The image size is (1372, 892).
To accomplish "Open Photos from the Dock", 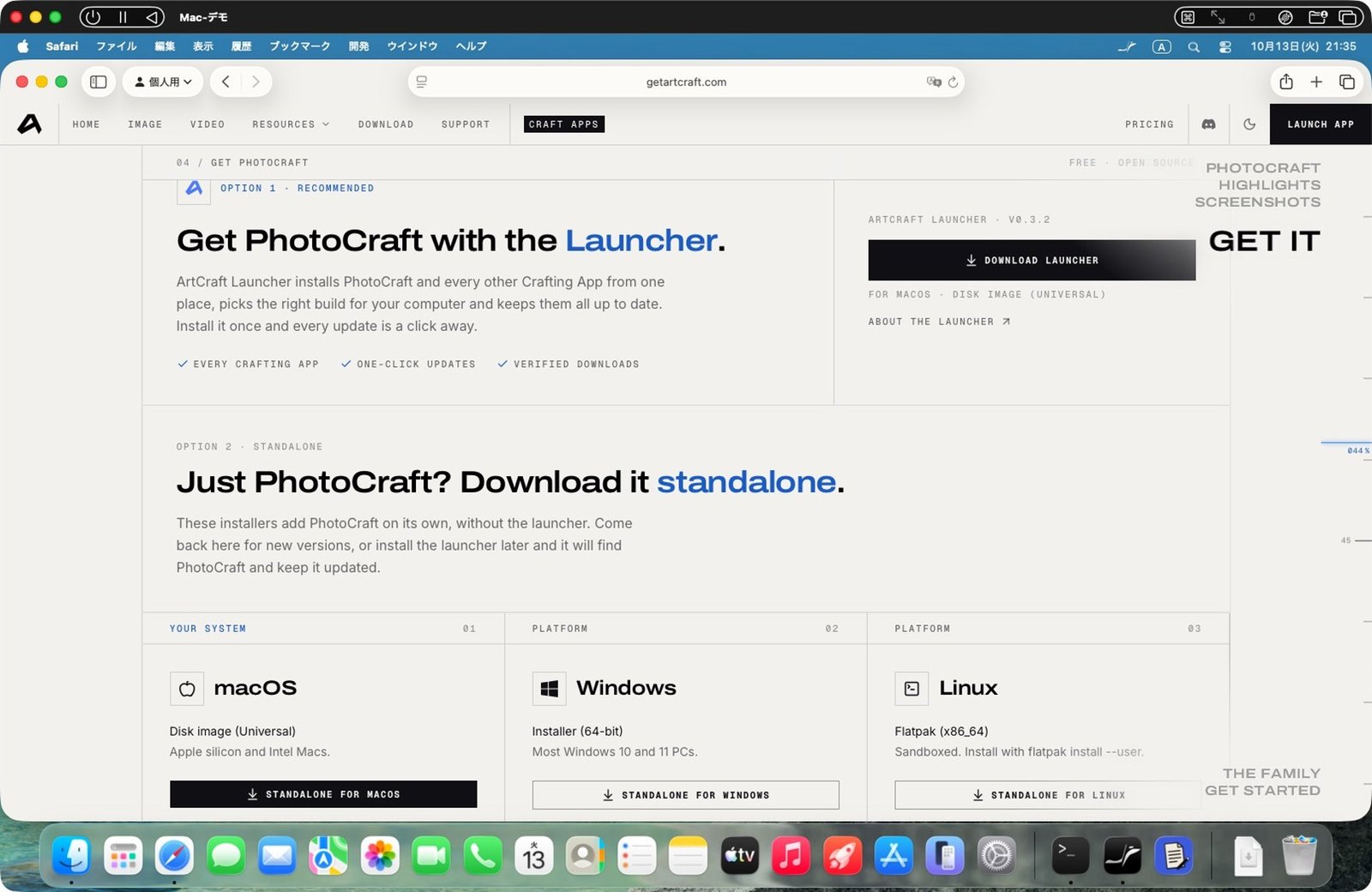I will pyautogui.click(x=380, y=855).
